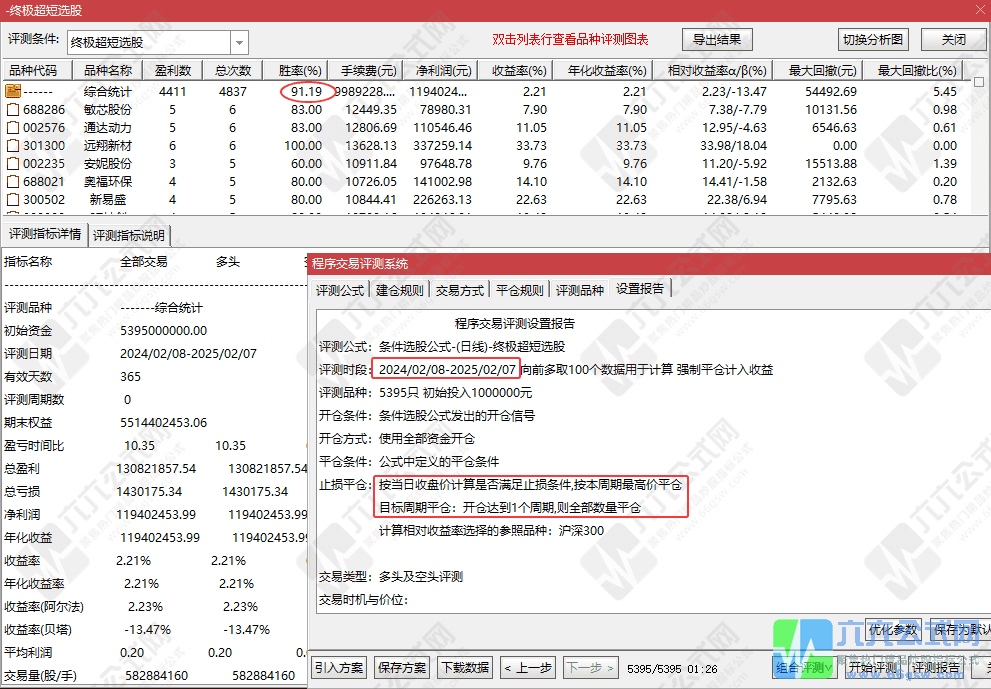Enable the checkbox for stock 688286 敏捷股份
The image size is (991, 689).
[x=14, y=109]
